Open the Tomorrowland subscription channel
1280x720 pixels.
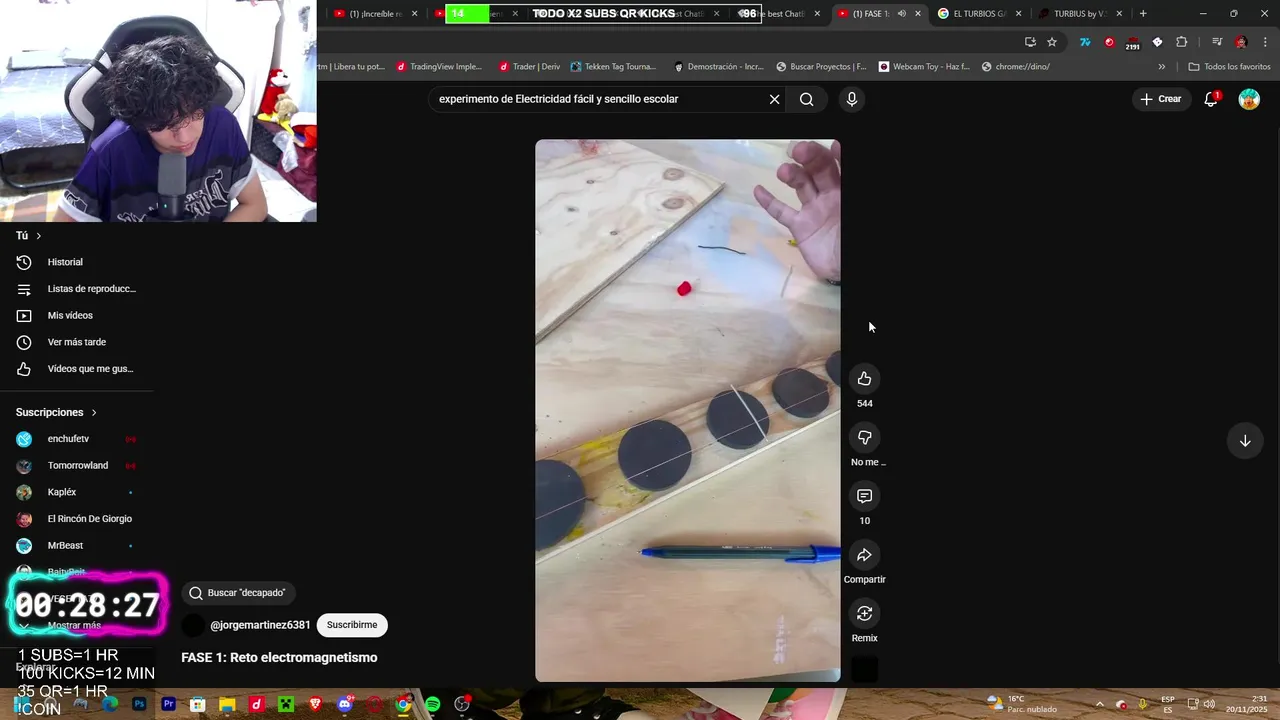coord(76,466)
